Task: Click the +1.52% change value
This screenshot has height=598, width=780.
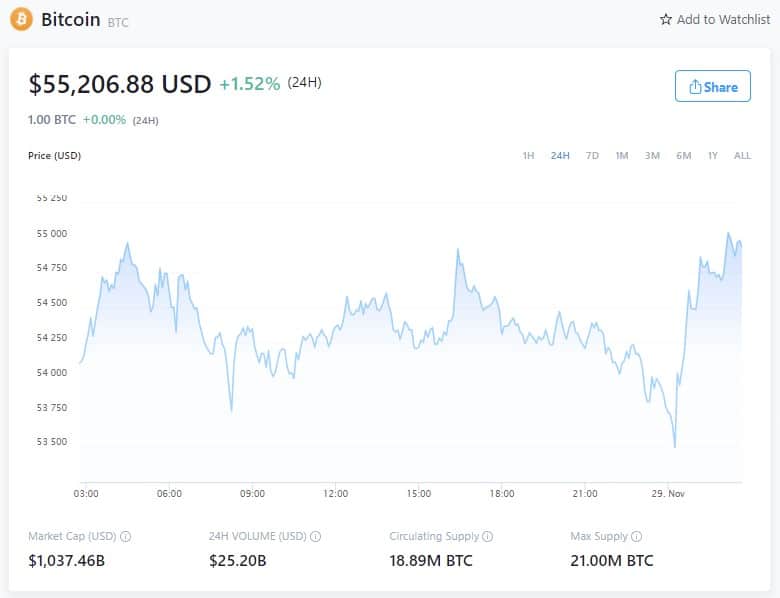Action: tap(250, 84)
